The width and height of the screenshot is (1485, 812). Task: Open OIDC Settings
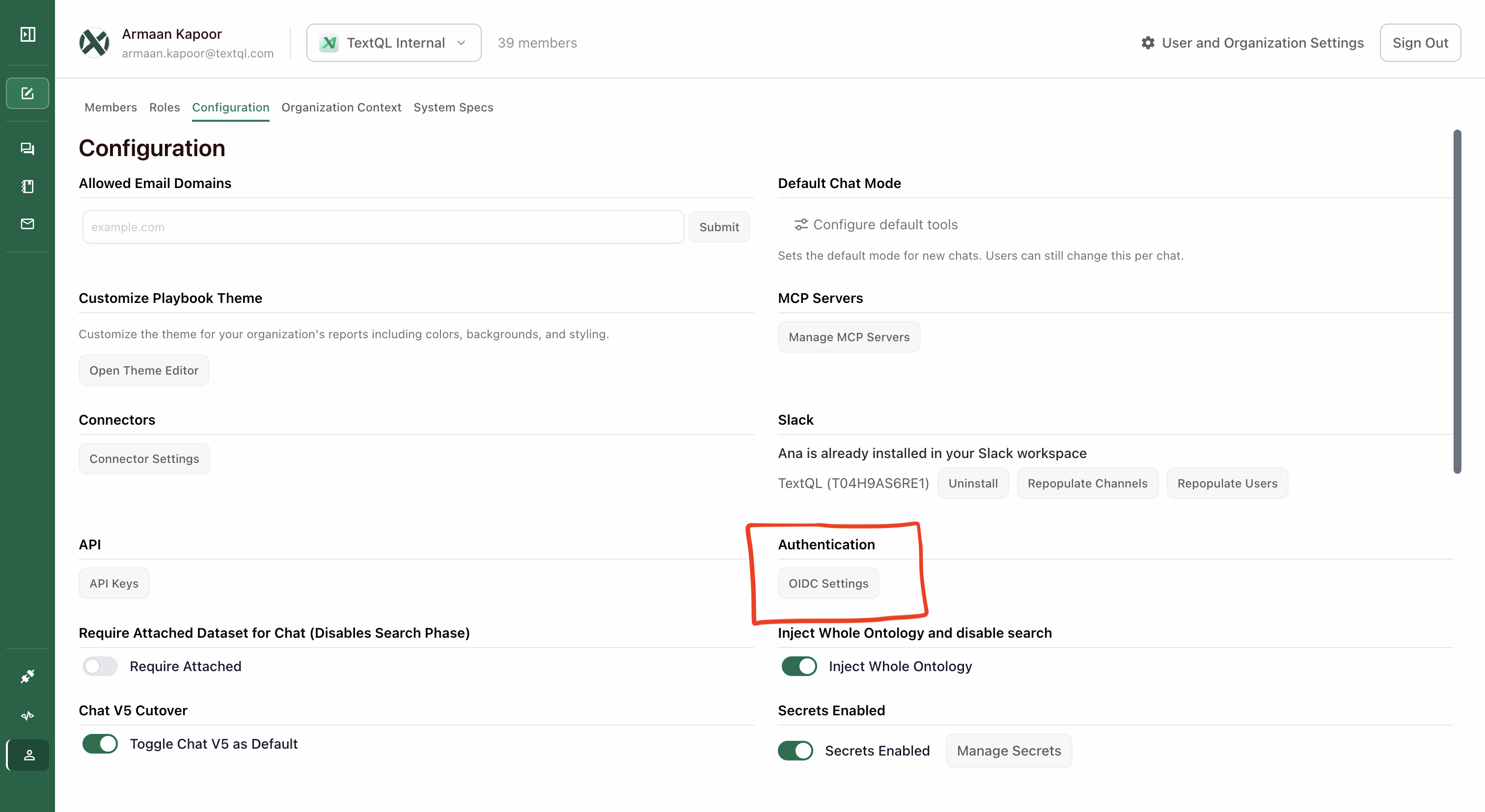click(x=828, y=583)
